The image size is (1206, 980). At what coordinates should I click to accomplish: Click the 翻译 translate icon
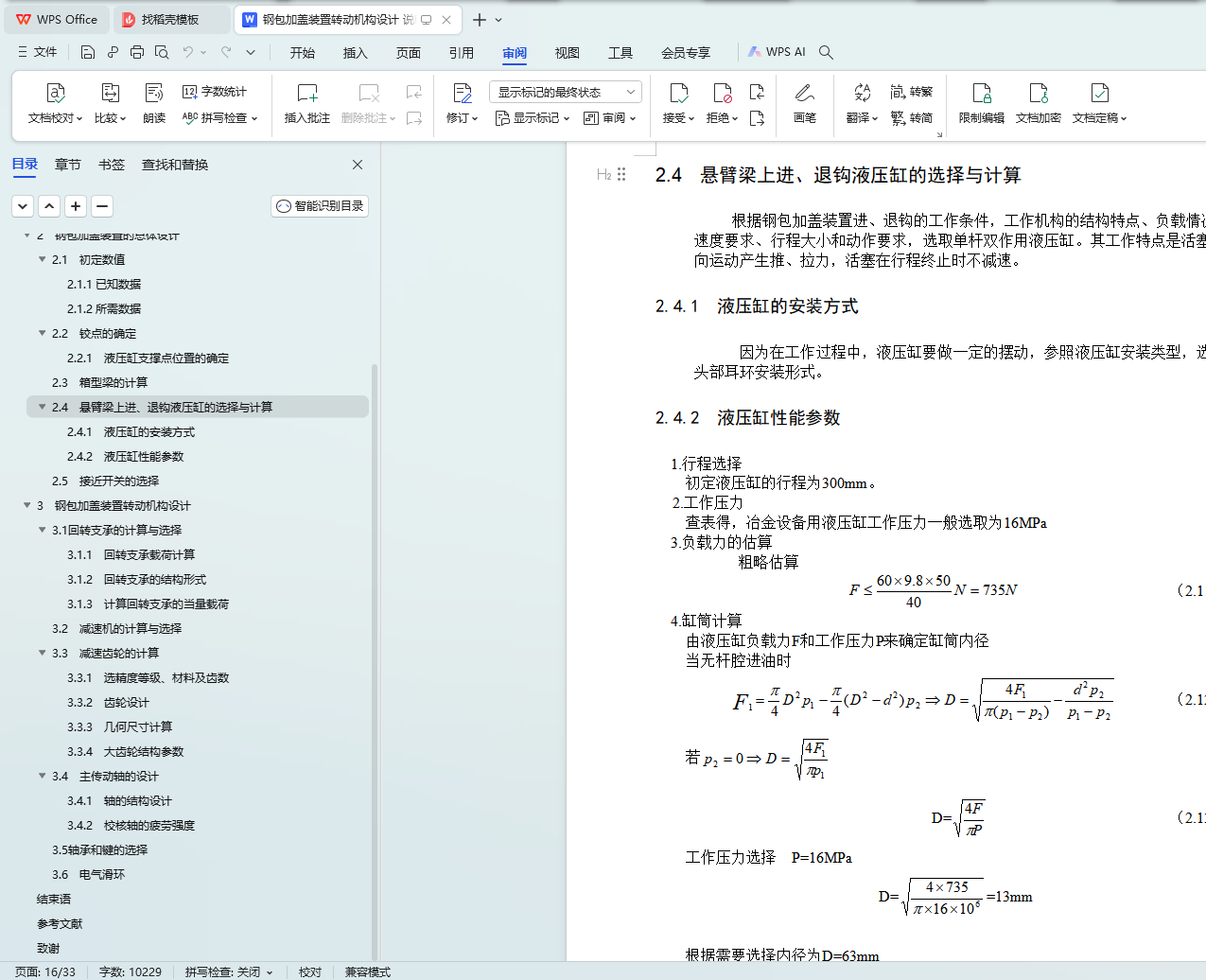coord(862,93)
